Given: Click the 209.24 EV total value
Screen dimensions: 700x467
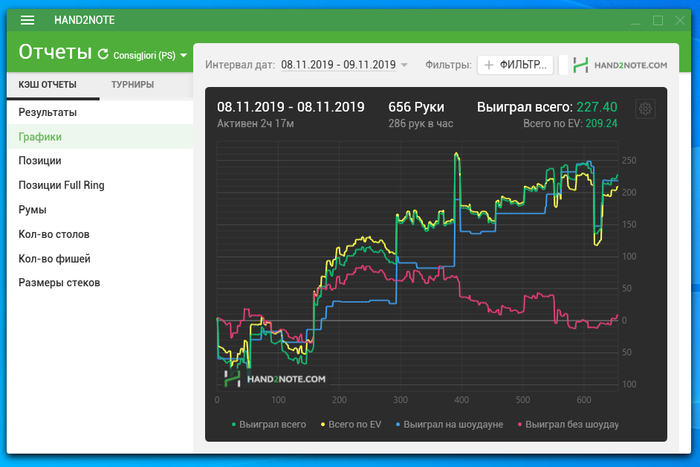Looking at the screenshot, I should tap(601, 123).
